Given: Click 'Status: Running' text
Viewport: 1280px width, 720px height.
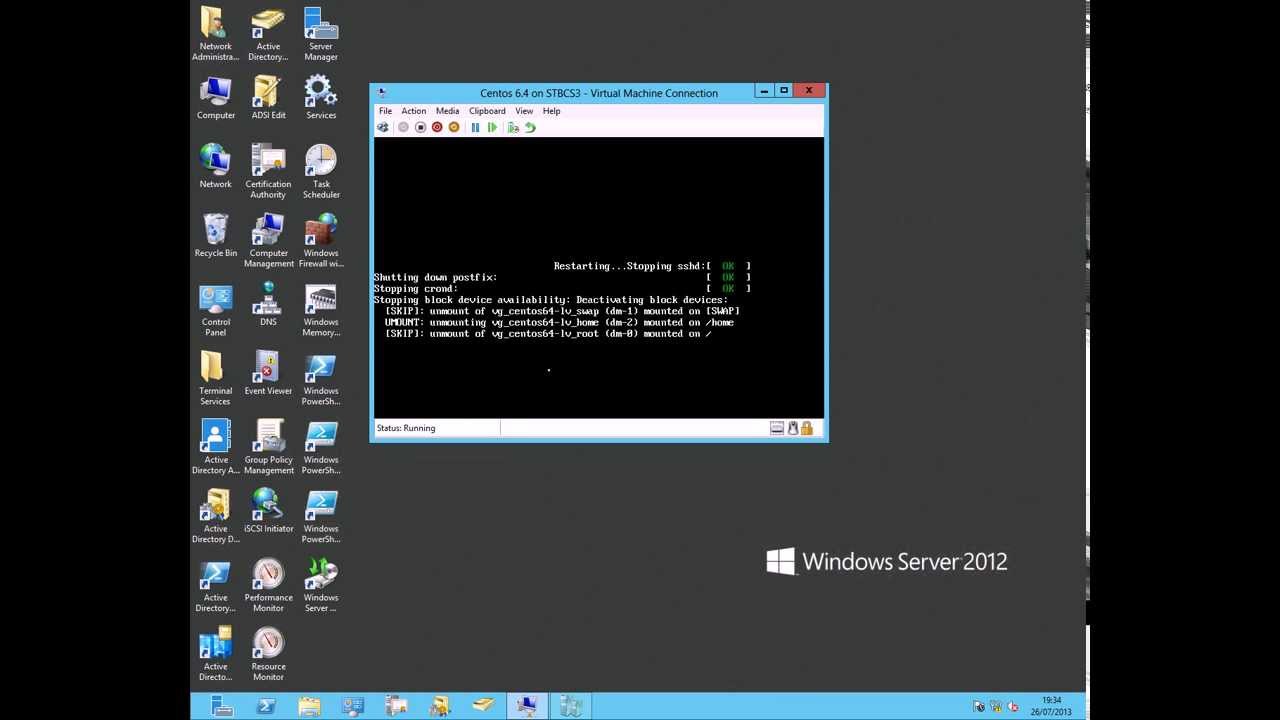Looking at the screenshot, I should 406,428.
